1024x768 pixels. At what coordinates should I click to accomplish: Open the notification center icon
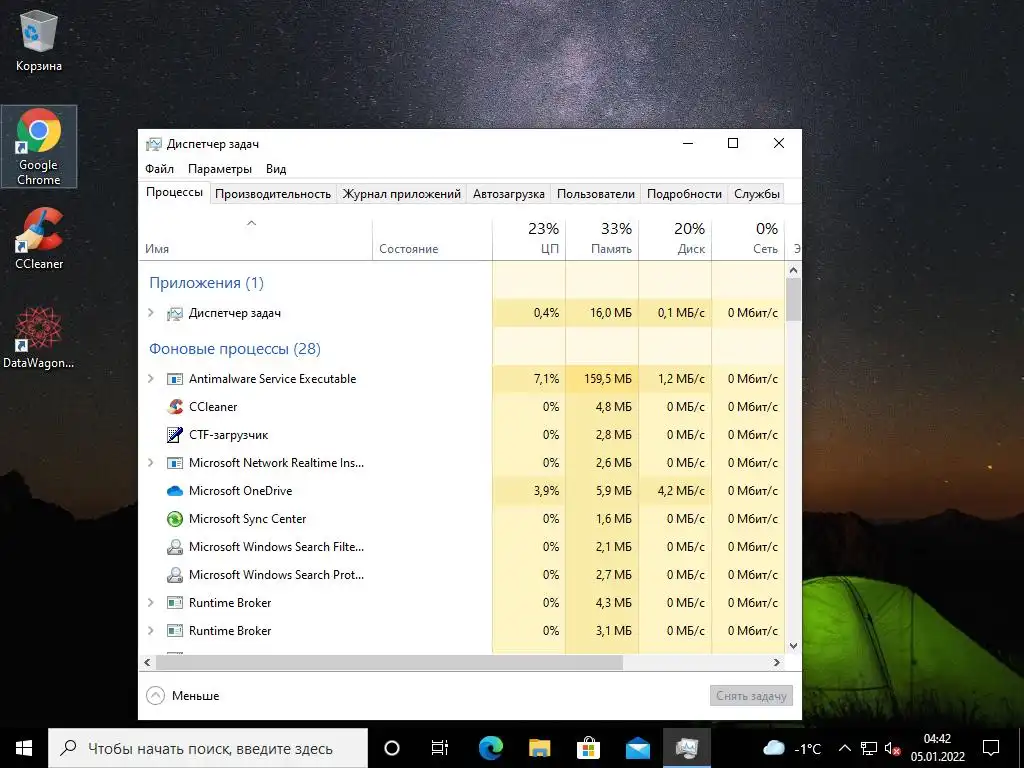(991, 748)
